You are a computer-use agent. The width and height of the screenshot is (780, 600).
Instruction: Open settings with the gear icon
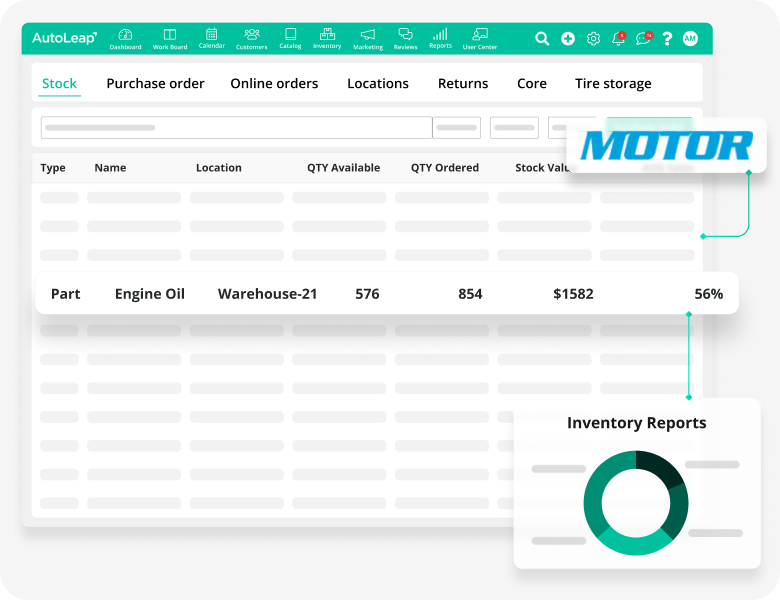(x=593, y=39)
